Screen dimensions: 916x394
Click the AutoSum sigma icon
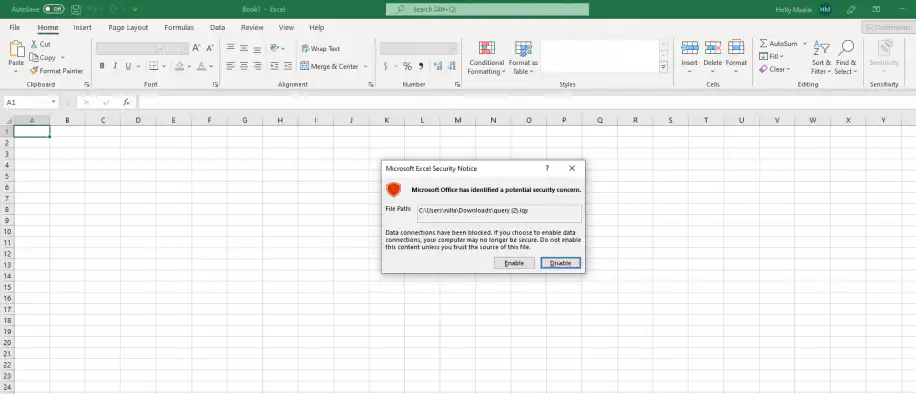(x=763, y=44)
